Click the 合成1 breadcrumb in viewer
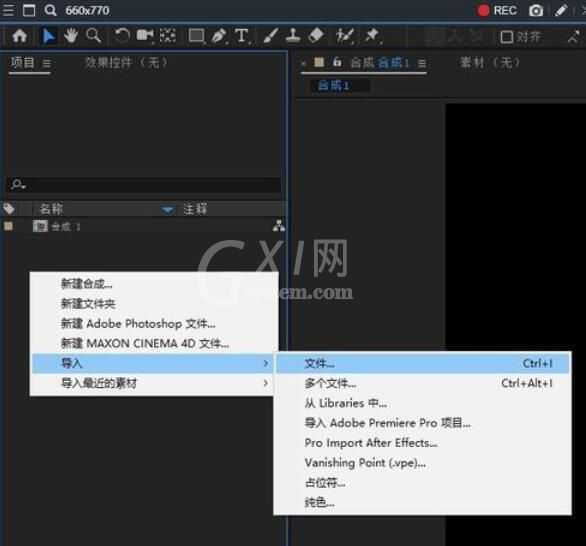 coord(333,86)
